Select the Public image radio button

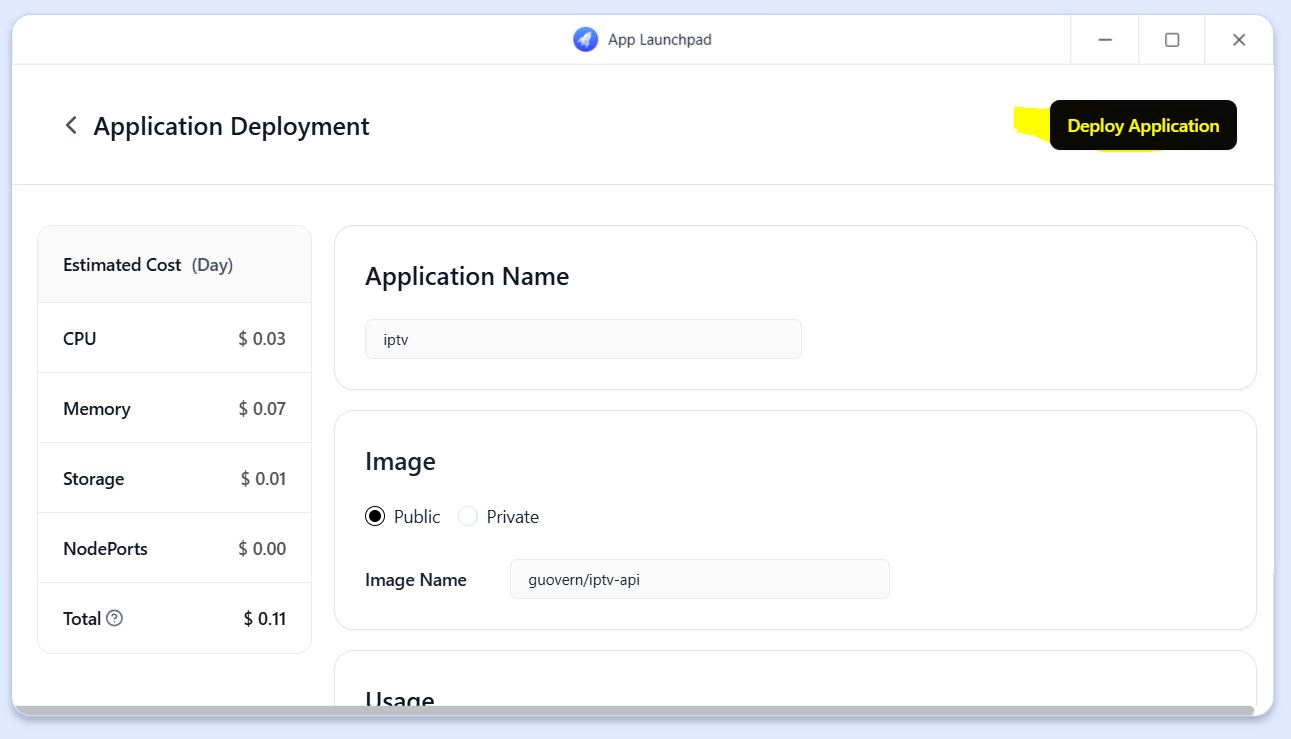375,516
